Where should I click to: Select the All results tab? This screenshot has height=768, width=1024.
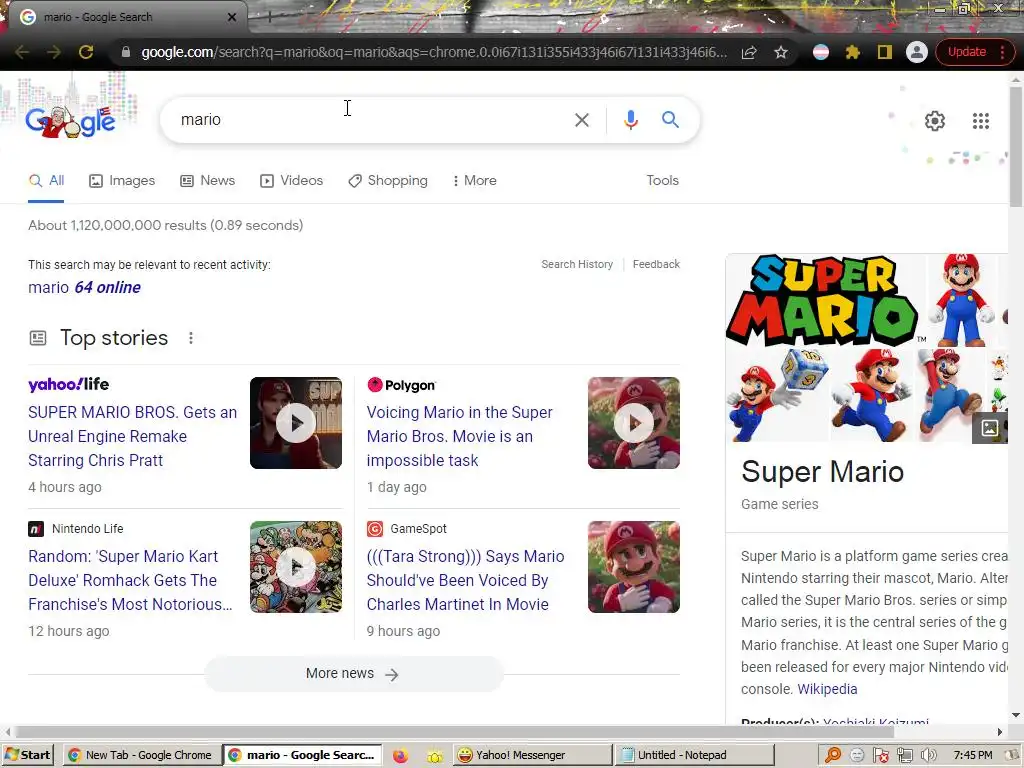[46, 181]
